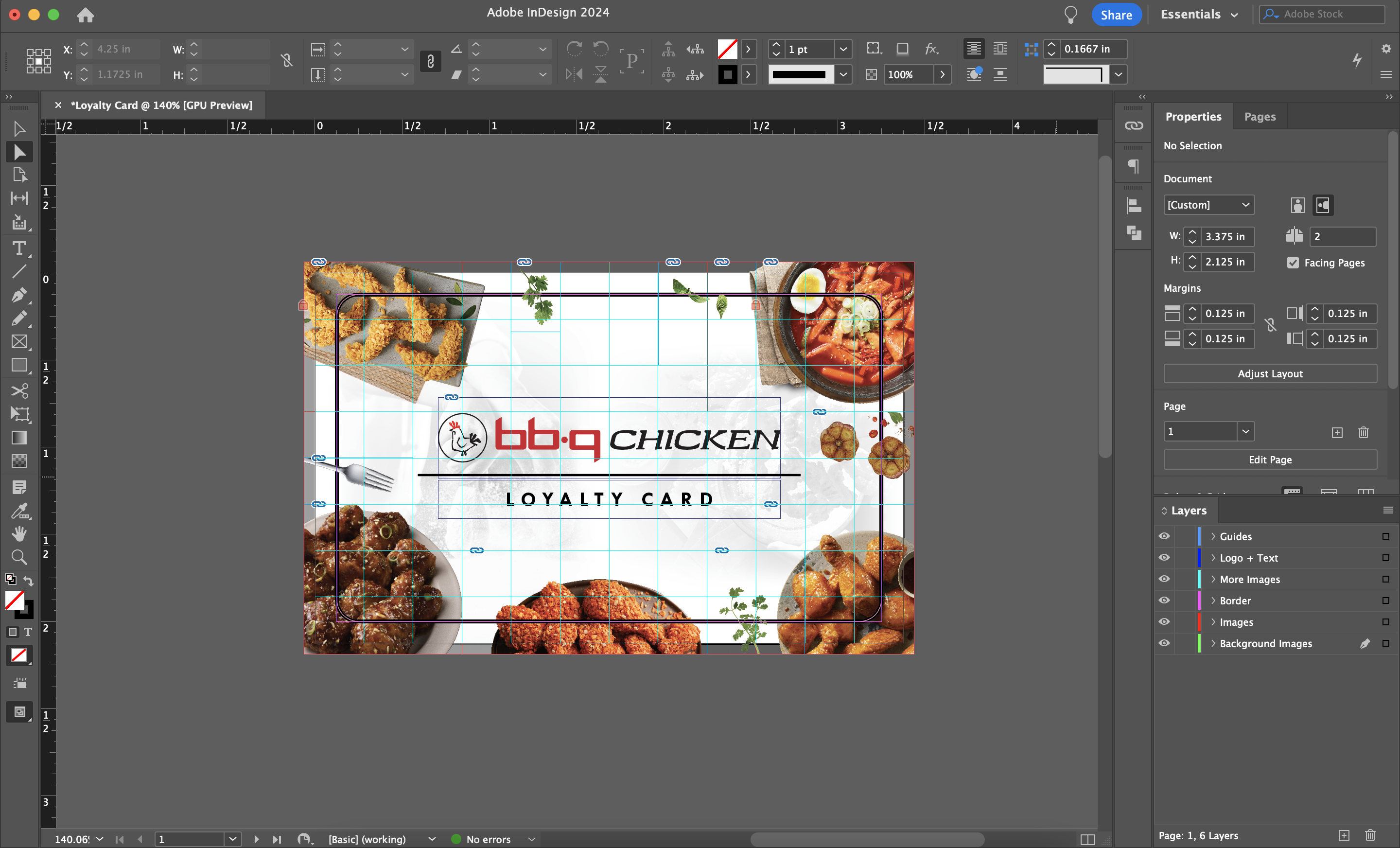This screenshot has height=848, width=1400.
Task: Select the Gap tool
Action: [19, 198]
